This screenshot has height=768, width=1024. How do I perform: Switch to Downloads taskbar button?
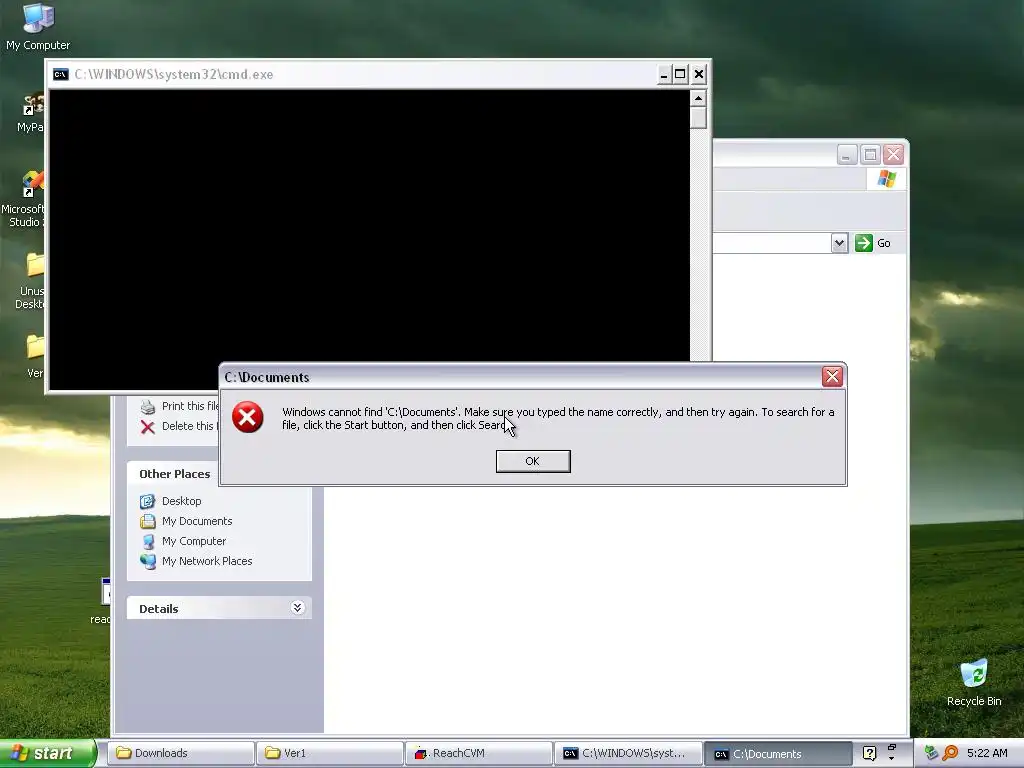(x=180, y=753)
